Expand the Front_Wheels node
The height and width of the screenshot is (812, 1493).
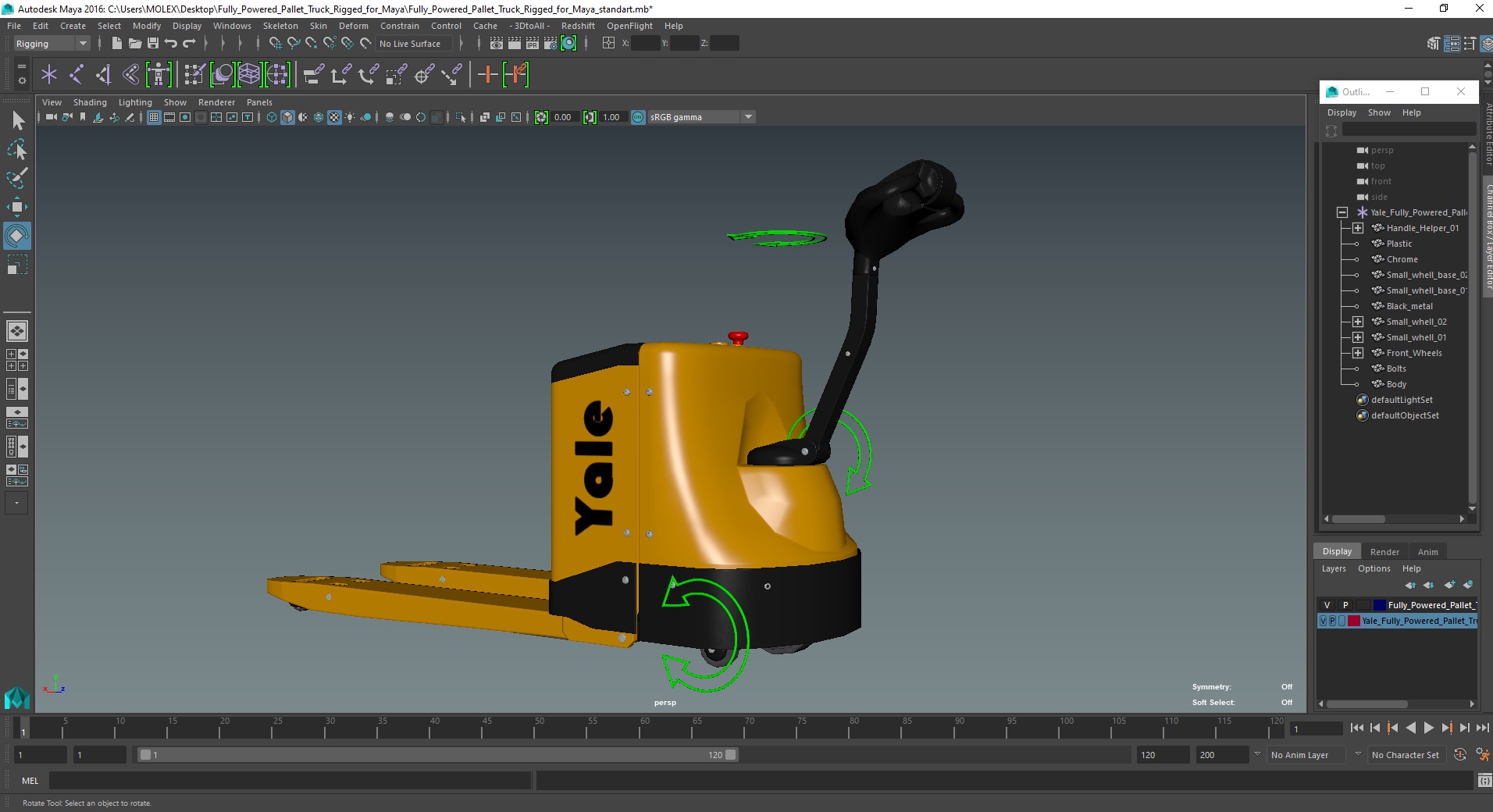click(1358, 353)
